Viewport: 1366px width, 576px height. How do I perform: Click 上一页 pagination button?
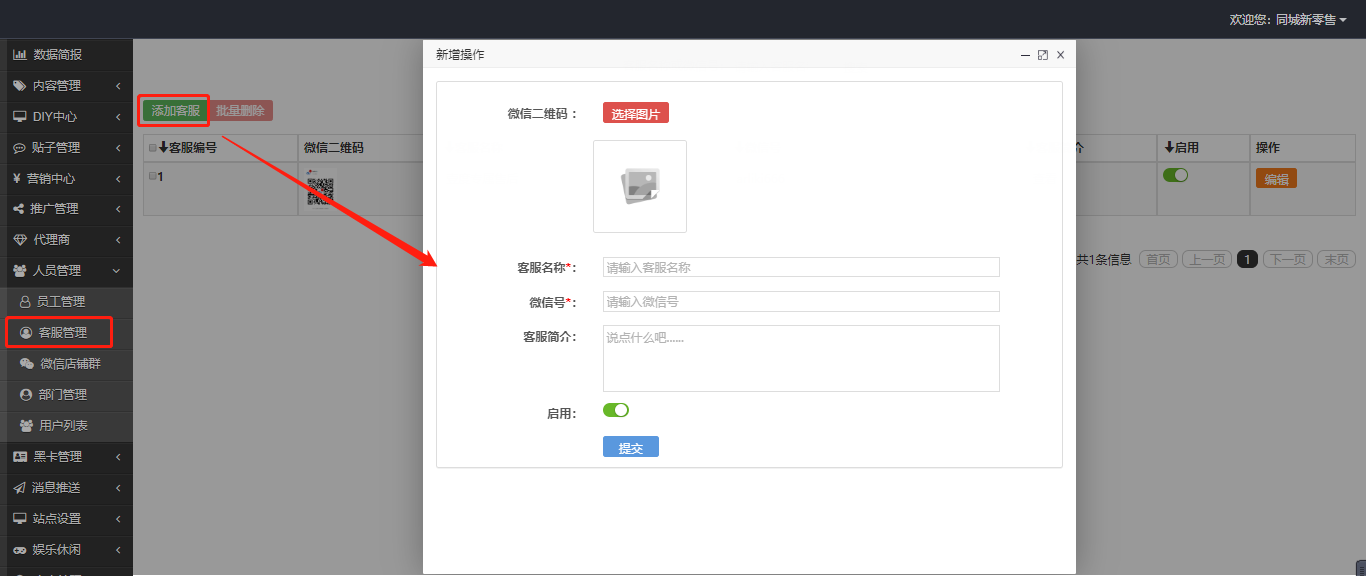1206,259
